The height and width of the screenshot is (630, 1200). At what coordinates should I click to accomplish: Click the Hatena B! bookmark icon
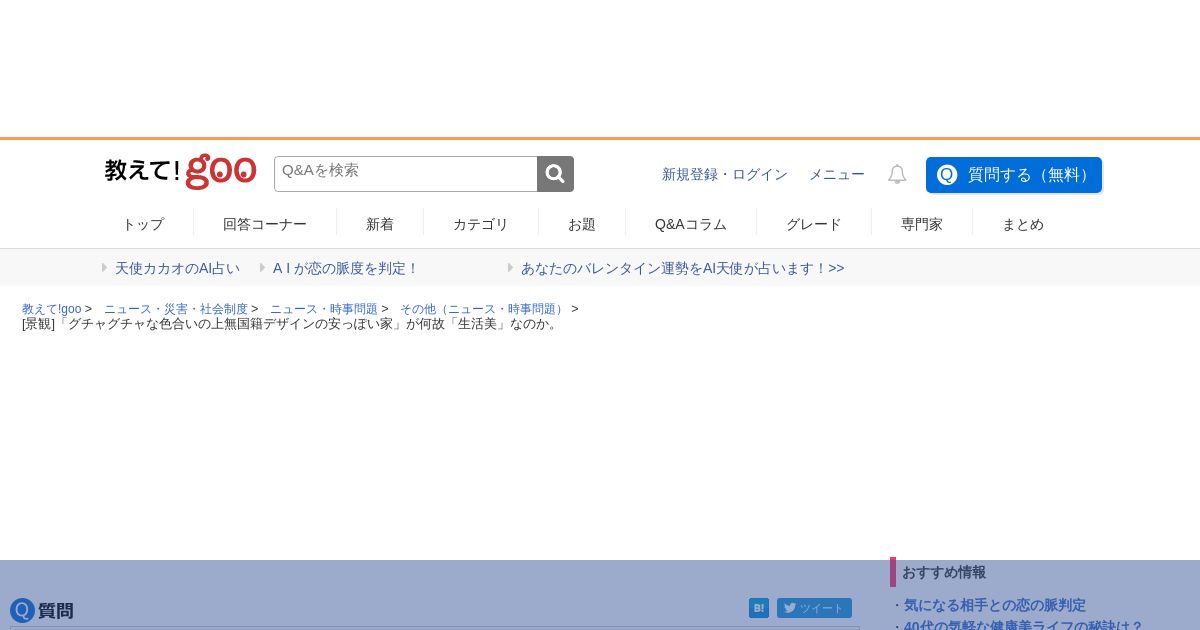(x=759, y=608)
